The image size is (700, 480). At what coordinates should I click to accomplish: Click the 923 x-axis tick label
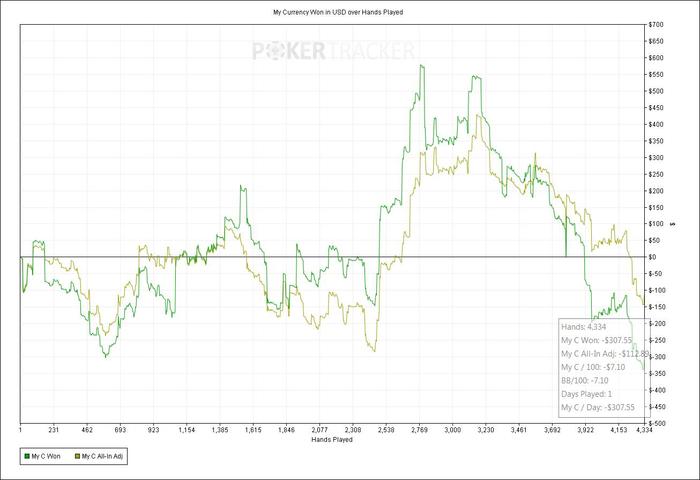pyautogui.click(x=153, y=430)
